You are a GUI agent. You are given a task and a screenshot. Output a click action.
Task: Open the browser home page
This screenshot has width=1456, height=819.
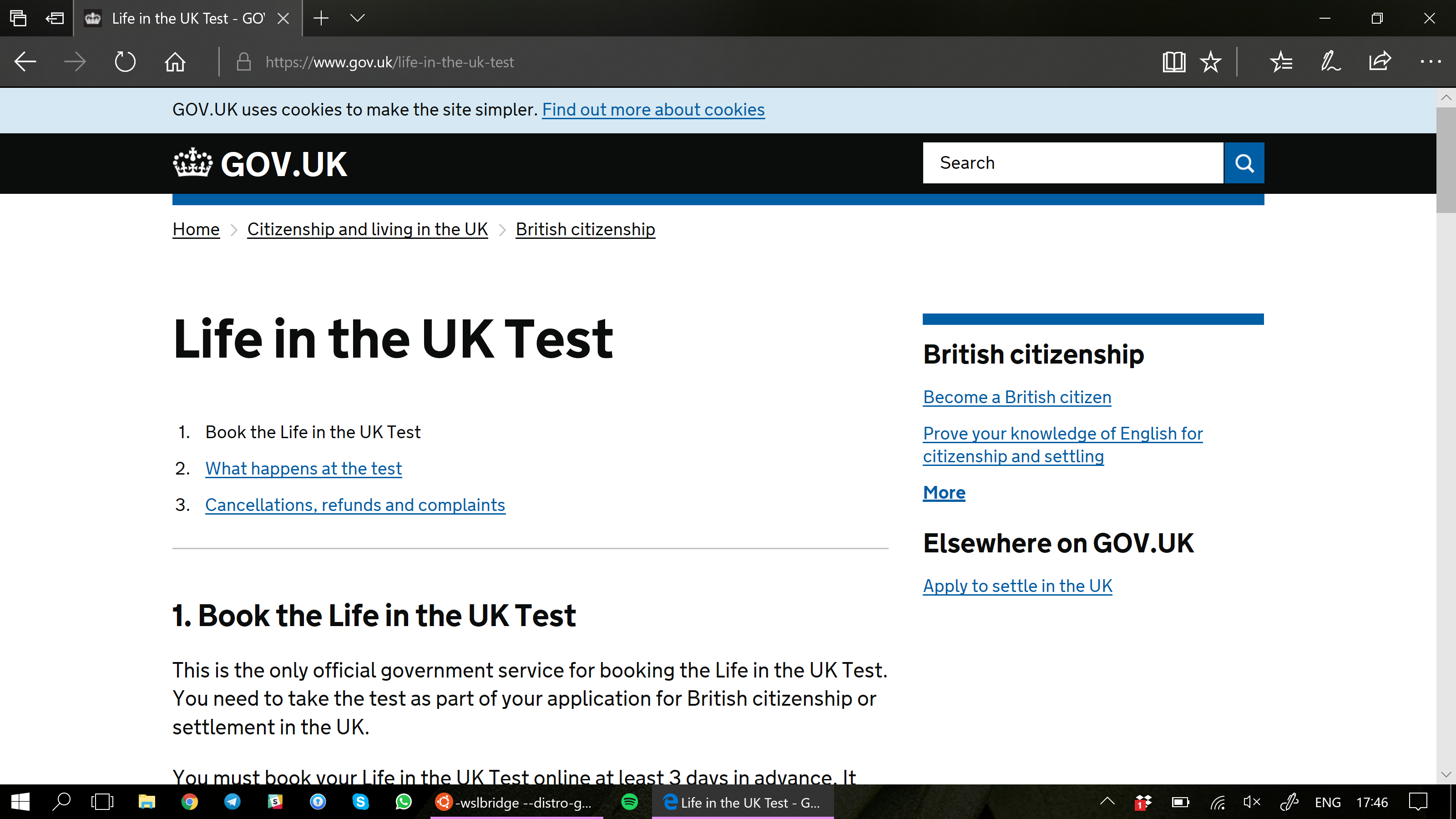(175, 61)
